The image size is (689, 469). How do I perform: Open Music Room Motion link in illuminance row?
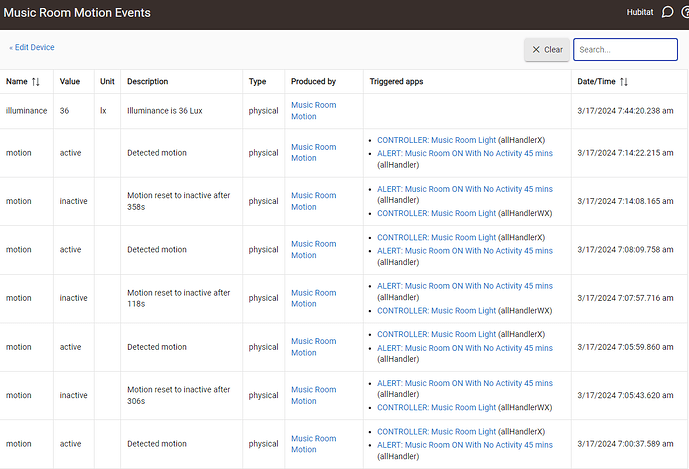[313, 111]
